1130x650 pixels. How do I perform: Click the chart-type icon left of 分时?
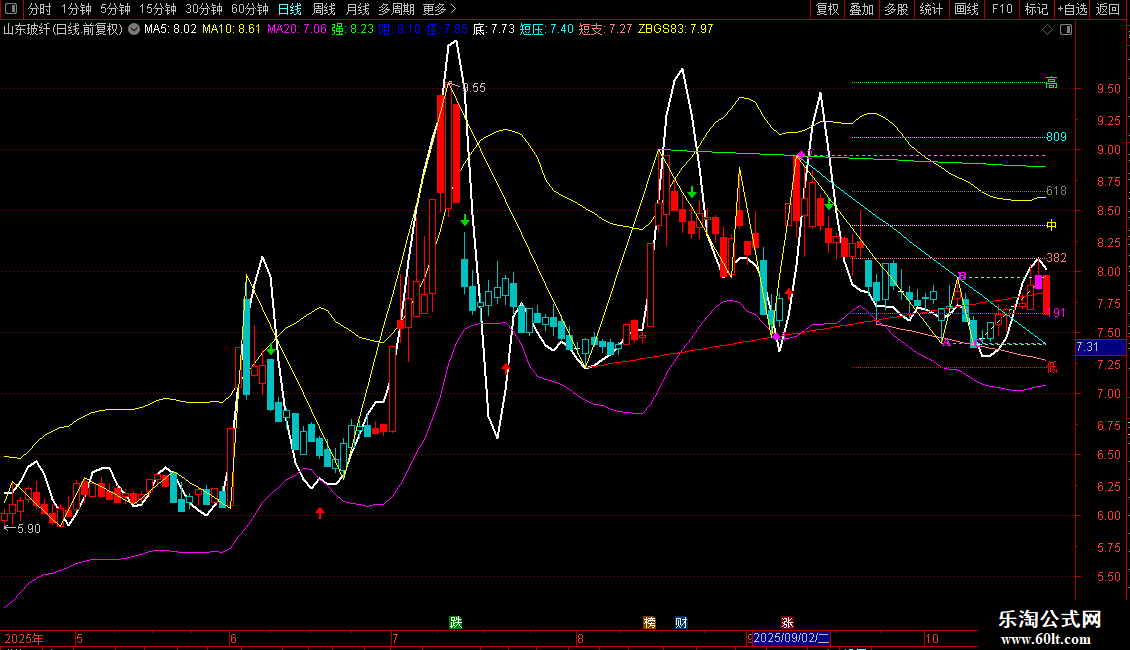click(x=11, y=10)
